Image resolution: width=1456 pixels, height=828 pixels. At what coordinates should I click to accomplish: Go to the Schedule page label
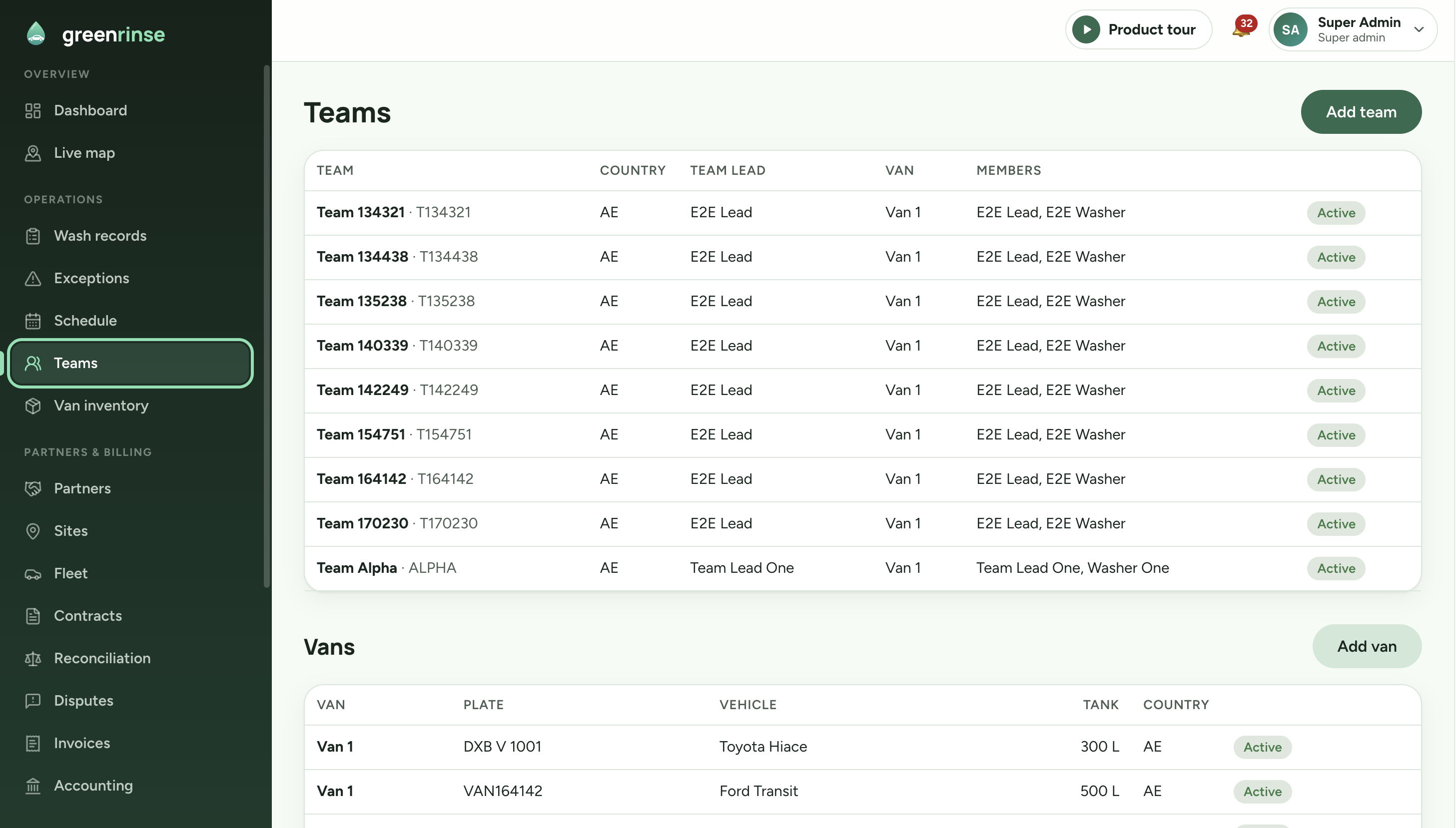point(85,321)
